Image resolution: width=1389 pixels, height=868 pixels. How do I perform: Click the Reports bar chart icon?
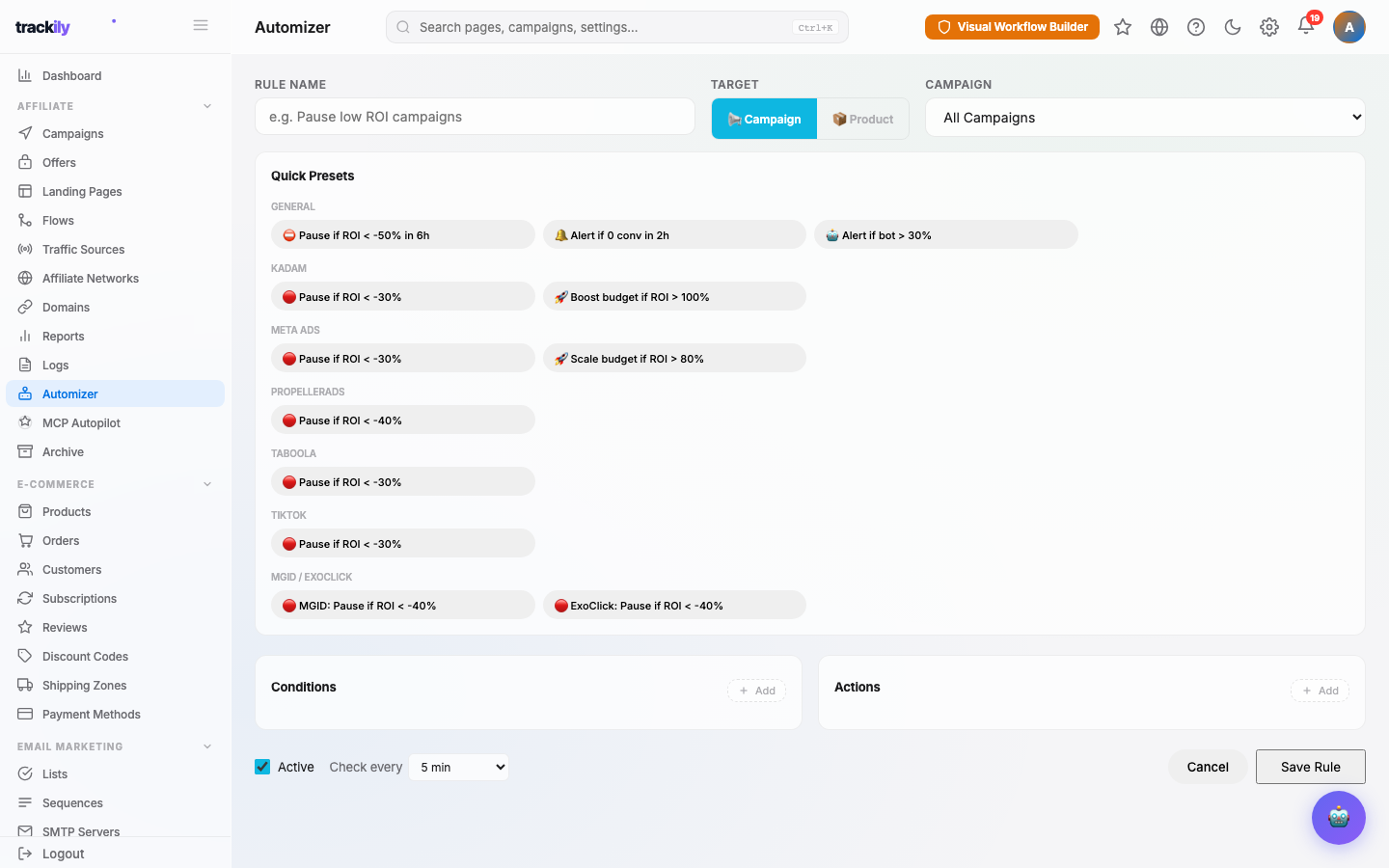point(25,336)
